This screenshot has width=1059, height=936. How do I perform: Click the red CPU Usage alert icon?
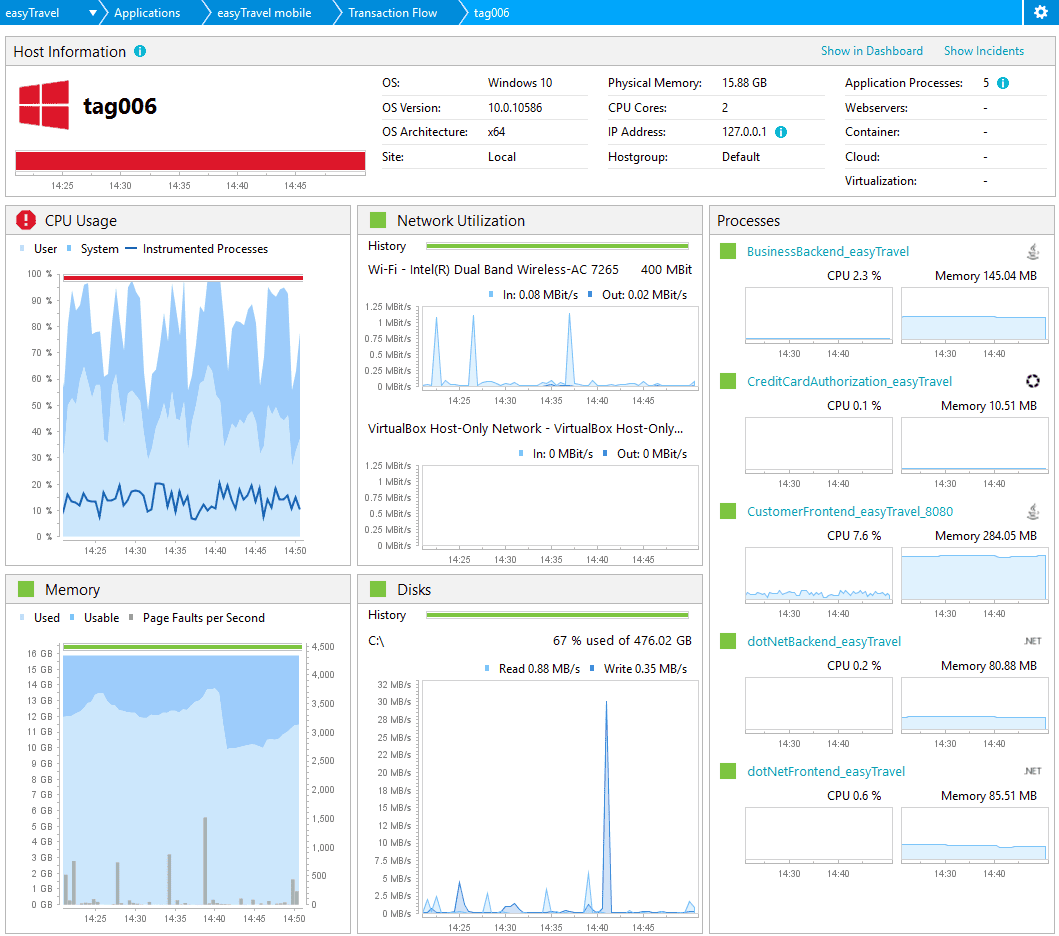pyautogui.click(x=26, y=220)
